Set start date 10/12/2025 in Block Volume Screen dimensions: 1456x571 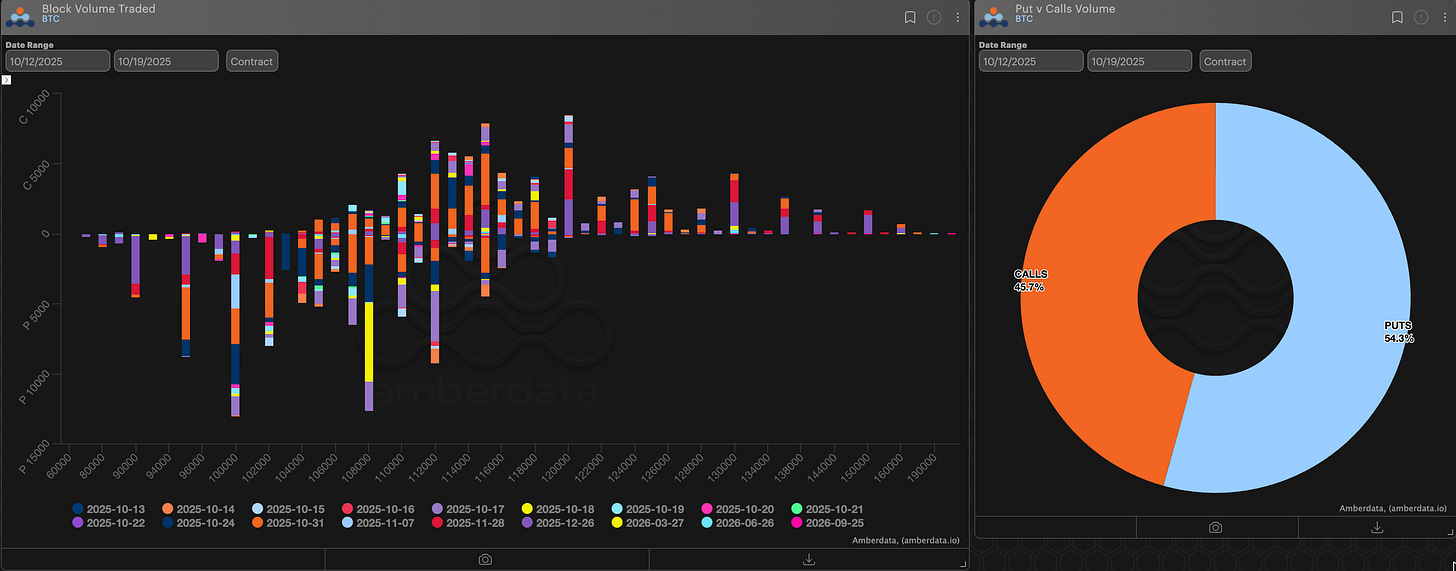57,61
